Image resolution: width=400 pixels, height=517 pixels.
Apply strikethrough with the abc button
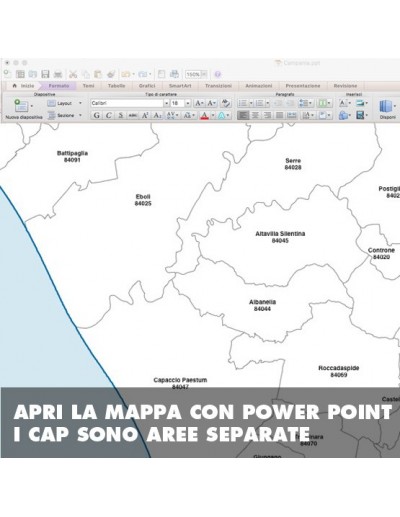[x=133, y=115]
